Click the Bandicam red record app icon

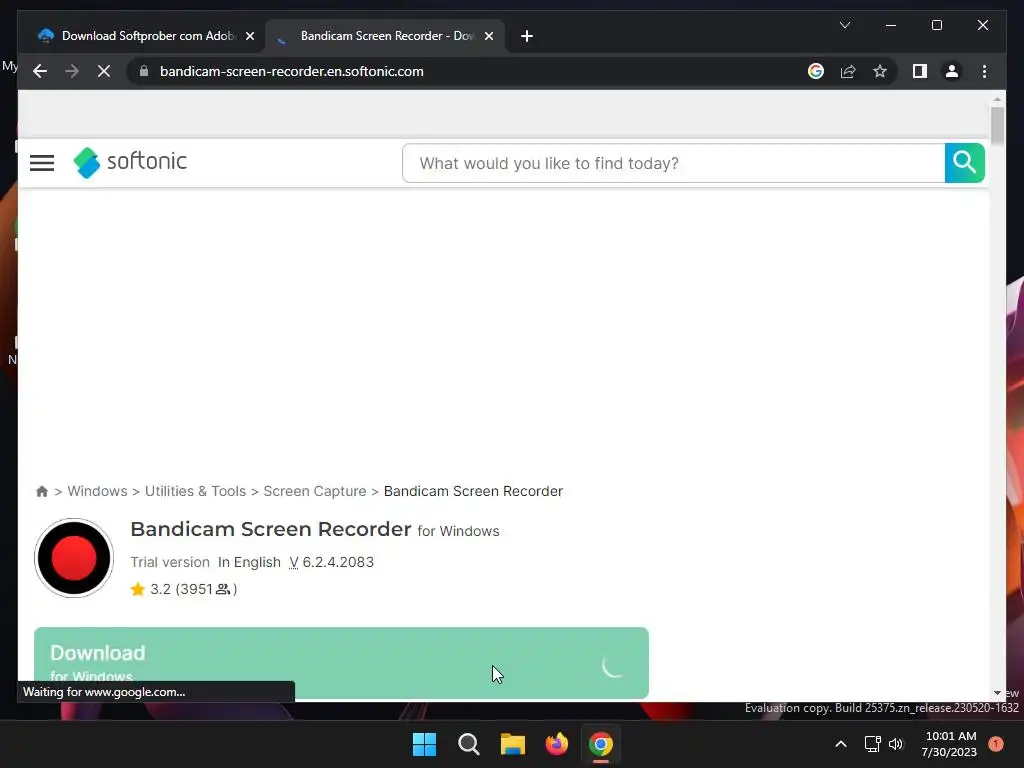[74, 558]
